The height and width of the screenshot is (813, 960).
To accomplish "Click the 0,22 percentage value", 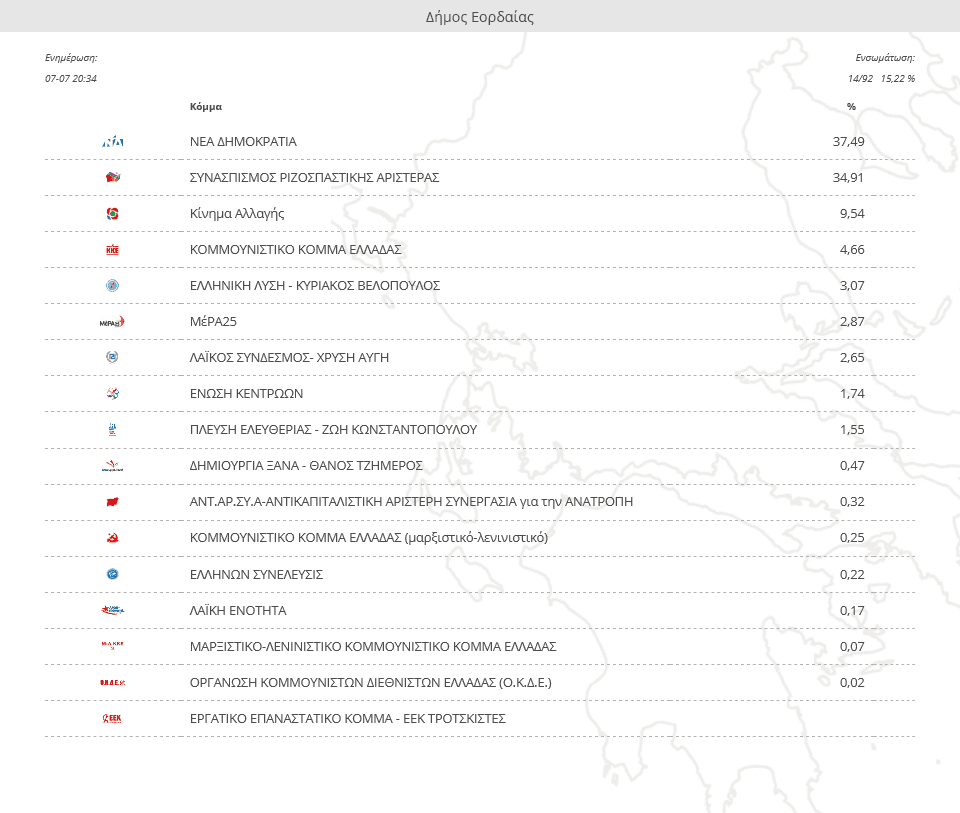I will point(852,575).
